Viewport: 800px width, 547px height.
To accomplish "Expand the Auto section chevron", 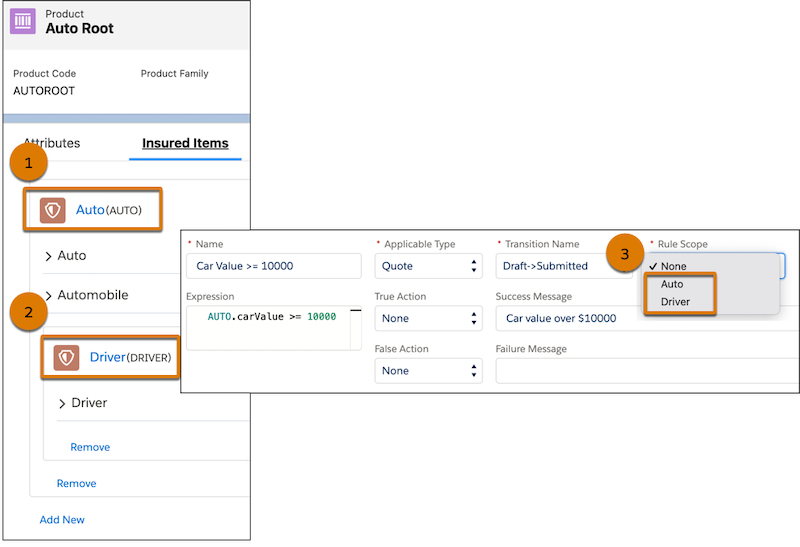I will click(48, 256).
